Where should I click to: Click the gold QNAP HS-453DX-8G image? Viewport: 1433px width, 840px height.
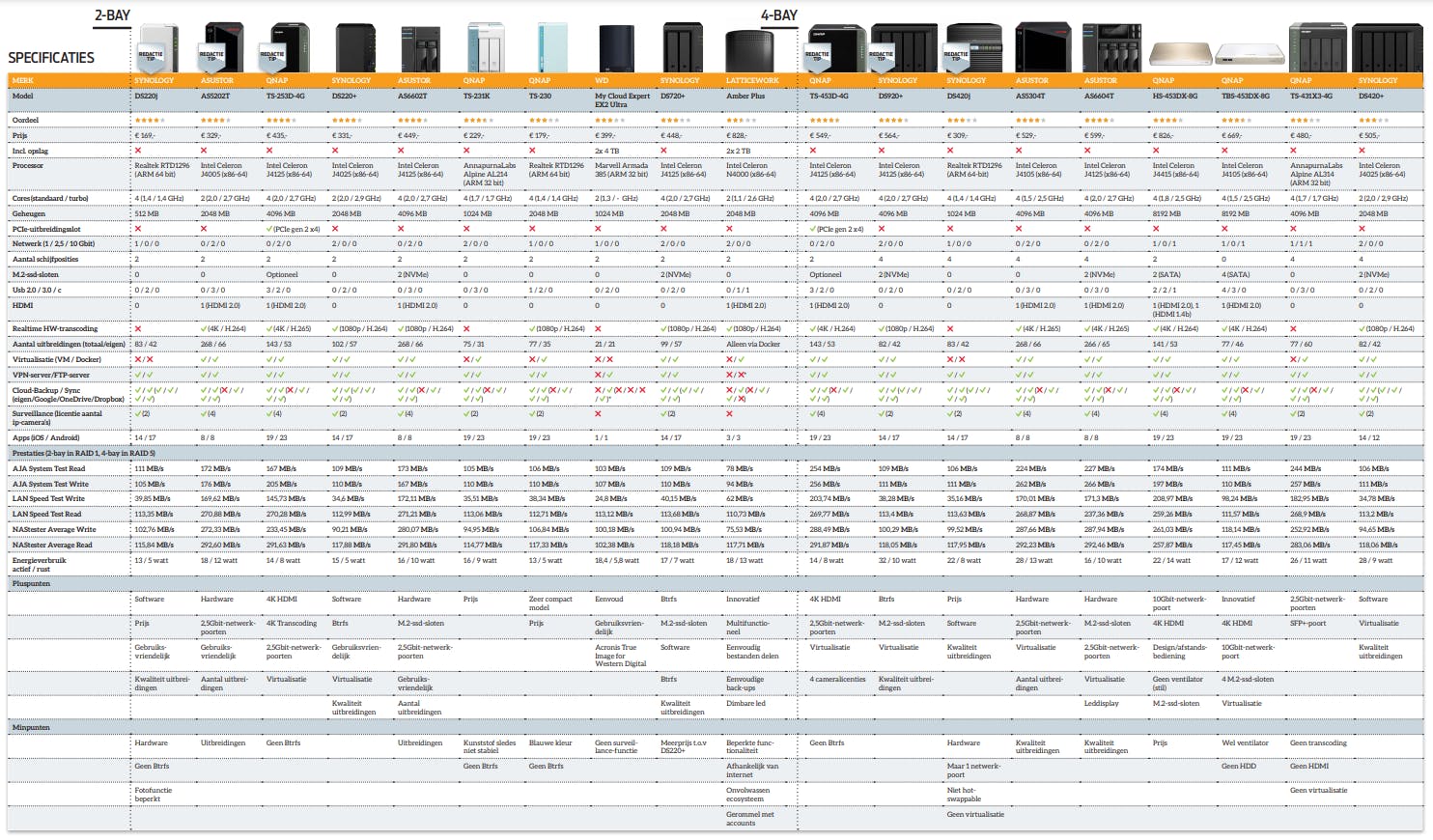1179,54
